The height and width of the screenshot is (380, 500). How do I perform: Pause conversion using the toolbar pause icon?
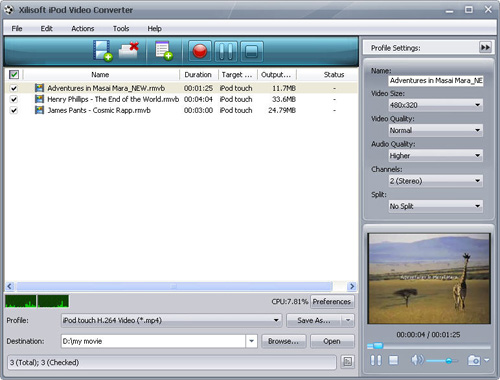[226, 51]
